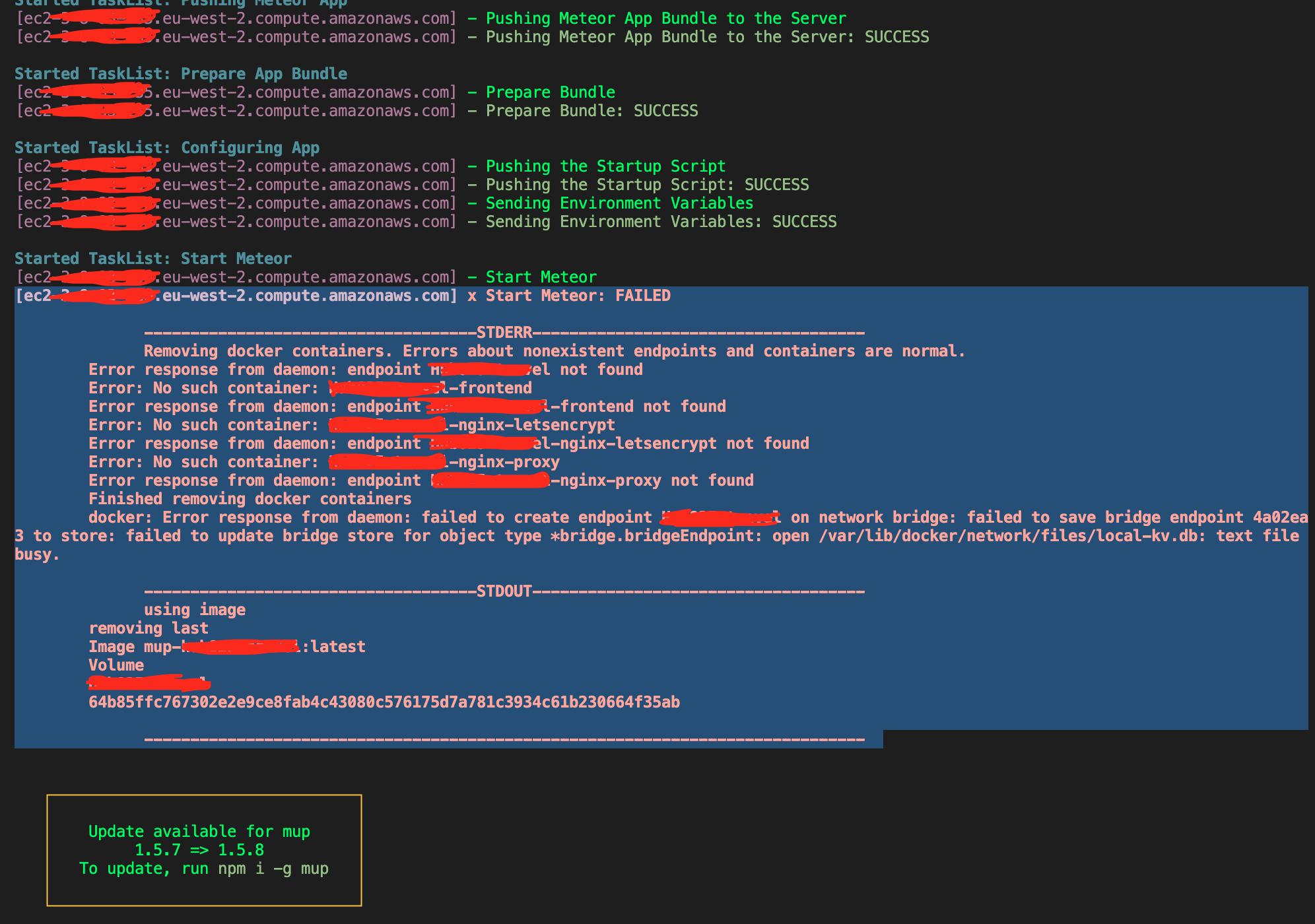Click 'Started TaskList: Start Meteor' line
Image resolution: width=1315 pixels, height=924 pixels.
pos(152,259)
